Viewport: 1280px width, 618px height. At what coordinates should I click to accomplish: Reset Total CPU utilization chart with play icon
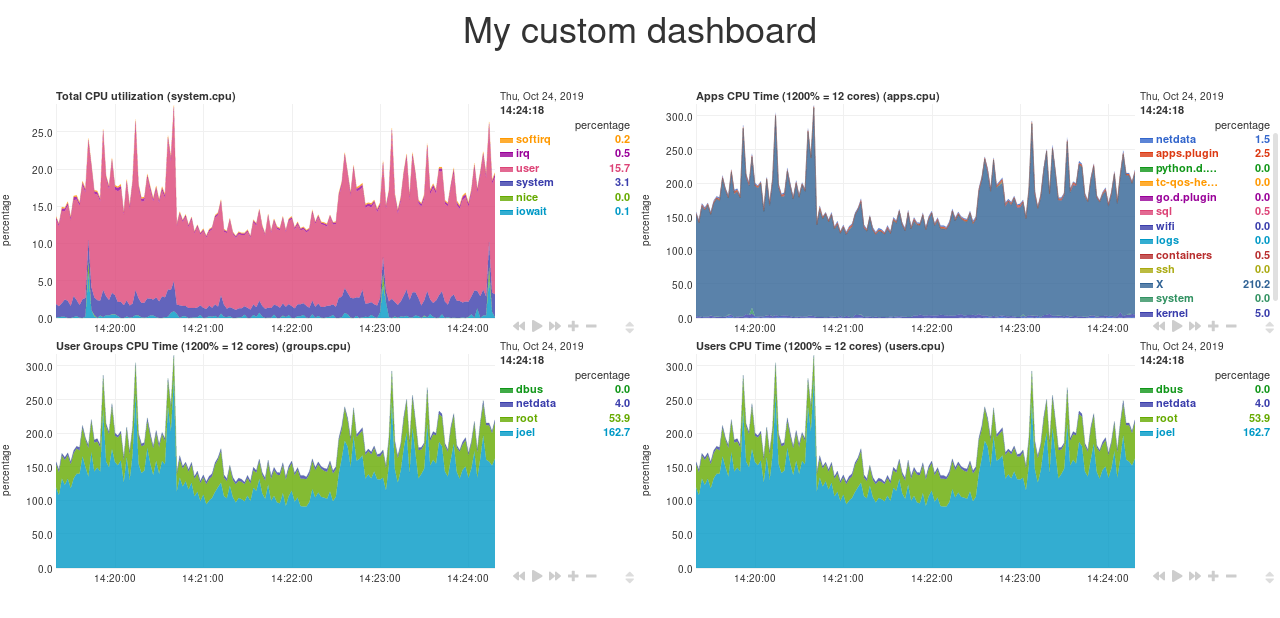(x=537, y=326)
